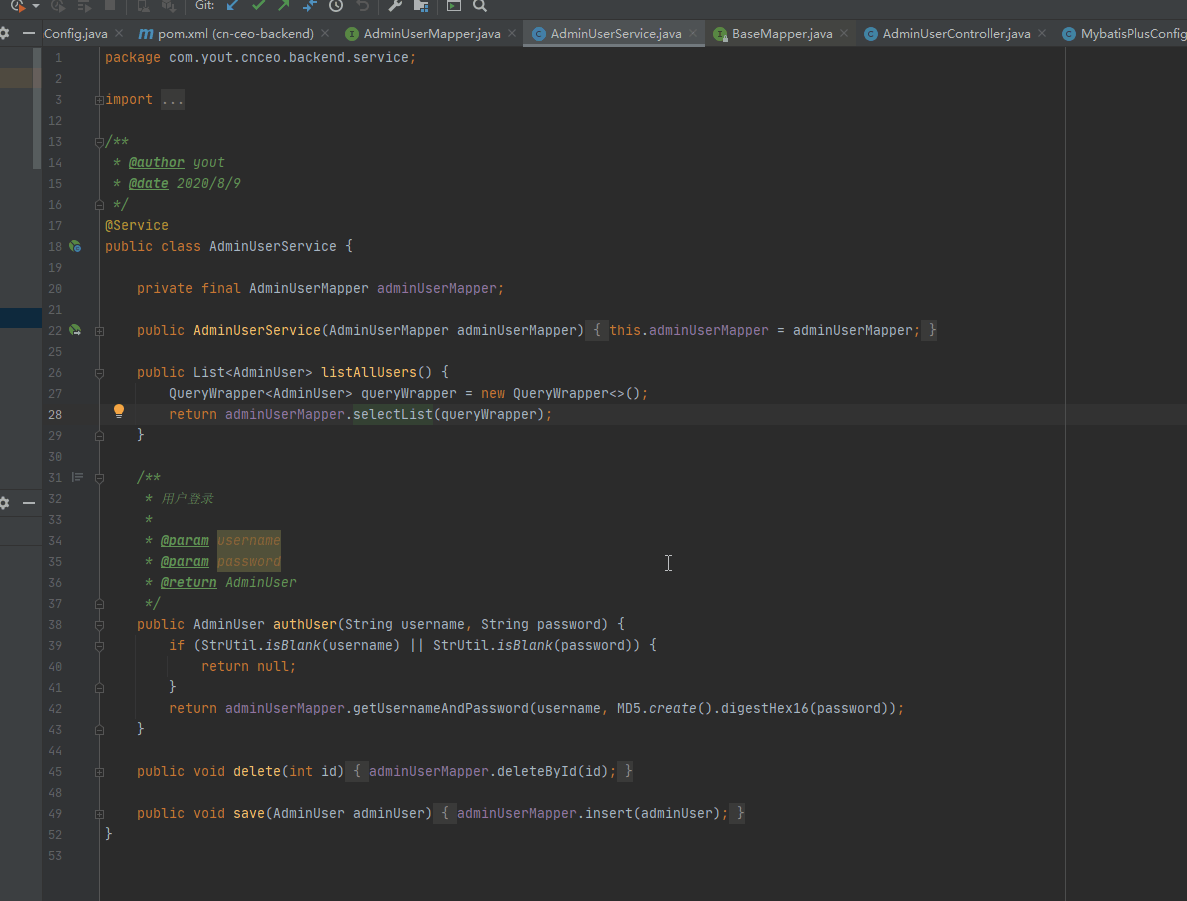Click the Run Anything terminal icon

pyautogui.click(x=453, y=5)
